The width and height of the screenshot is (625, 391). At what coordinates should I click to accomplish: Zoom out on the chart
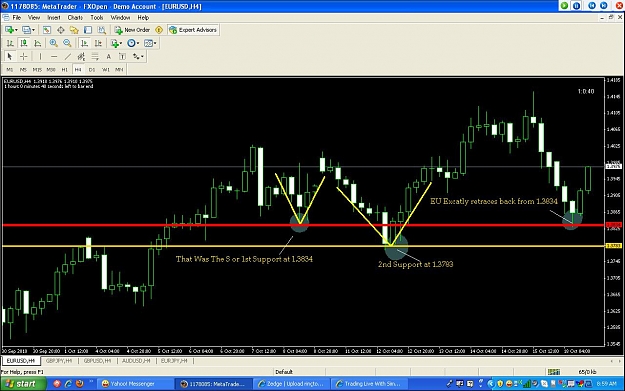67,43
